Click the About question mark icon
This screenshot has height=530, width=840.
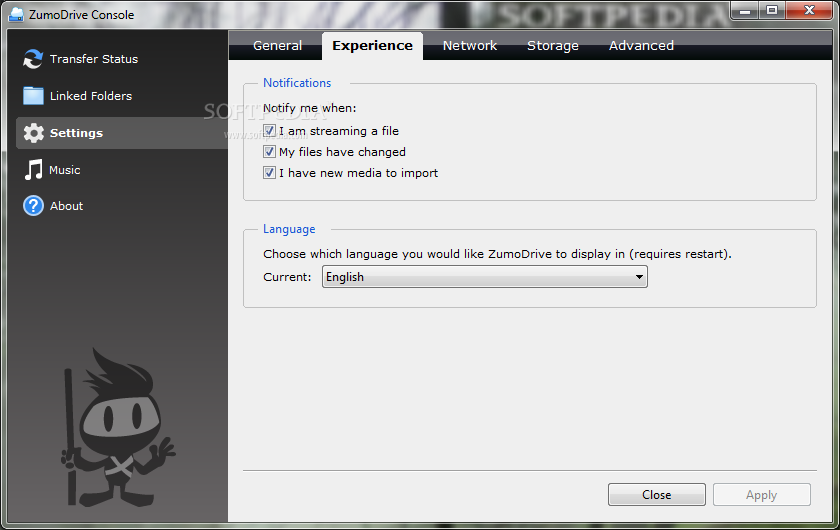(33, 206)
